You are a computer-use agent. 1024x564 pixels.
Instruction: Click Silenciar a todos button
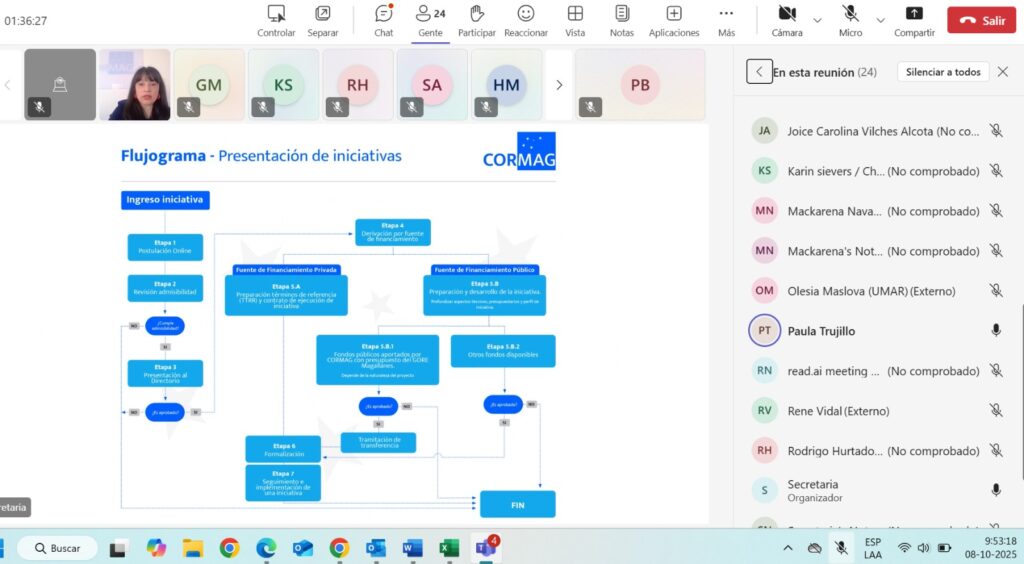[x=943, y=72]
